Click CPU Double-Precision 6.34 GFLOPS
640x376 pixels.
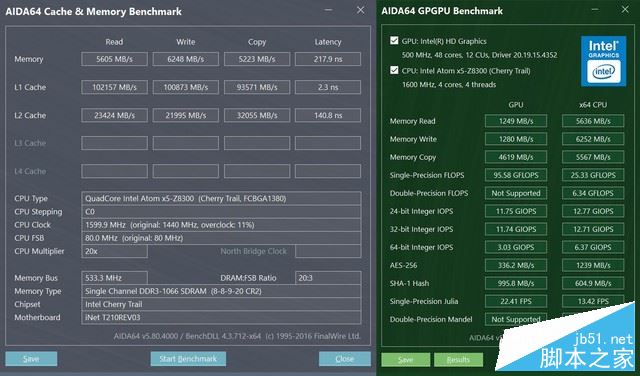[x=593, y=193]
